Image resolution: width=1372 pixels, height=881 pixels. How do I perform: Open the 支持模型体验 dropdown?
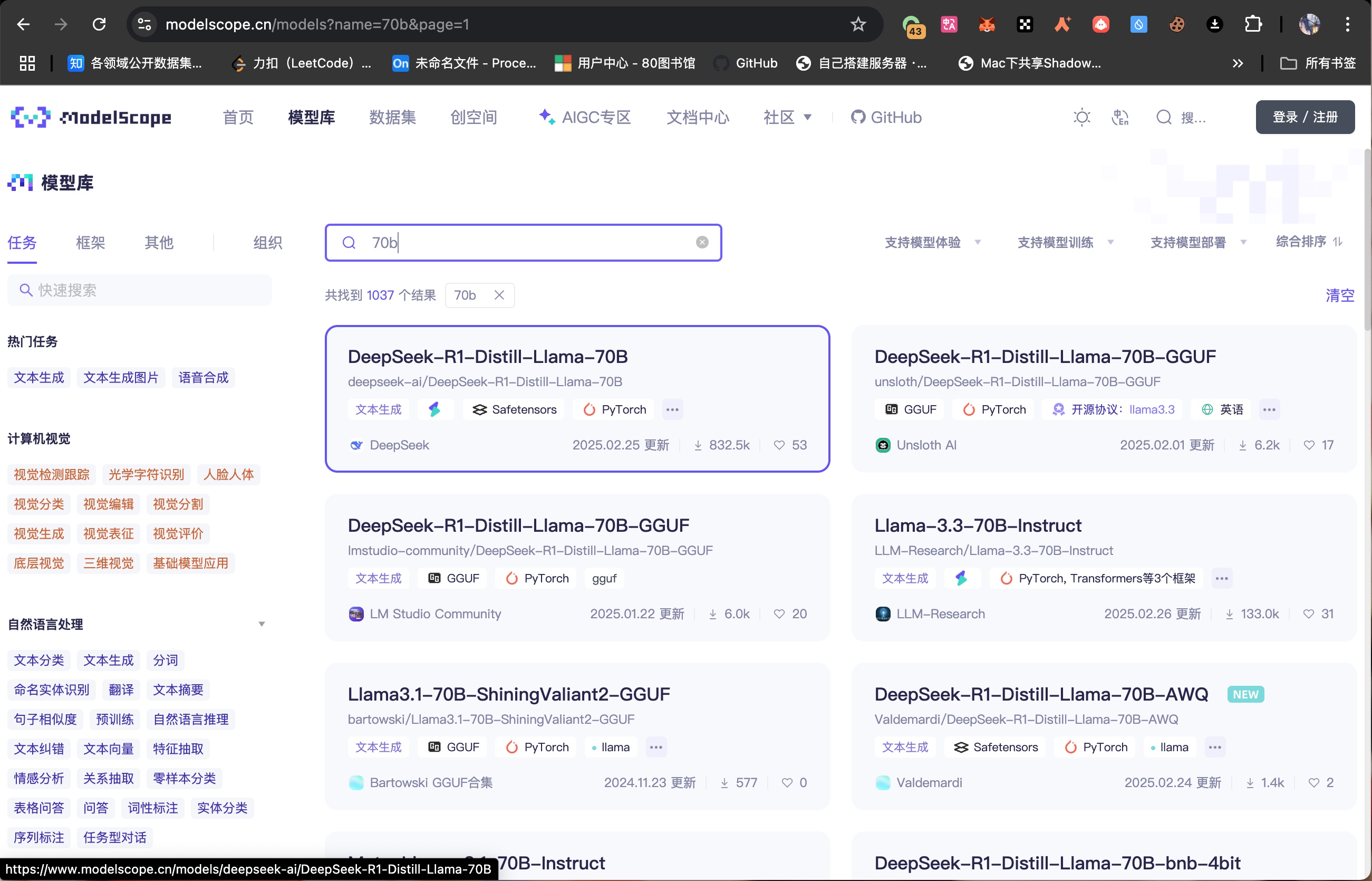933,243
